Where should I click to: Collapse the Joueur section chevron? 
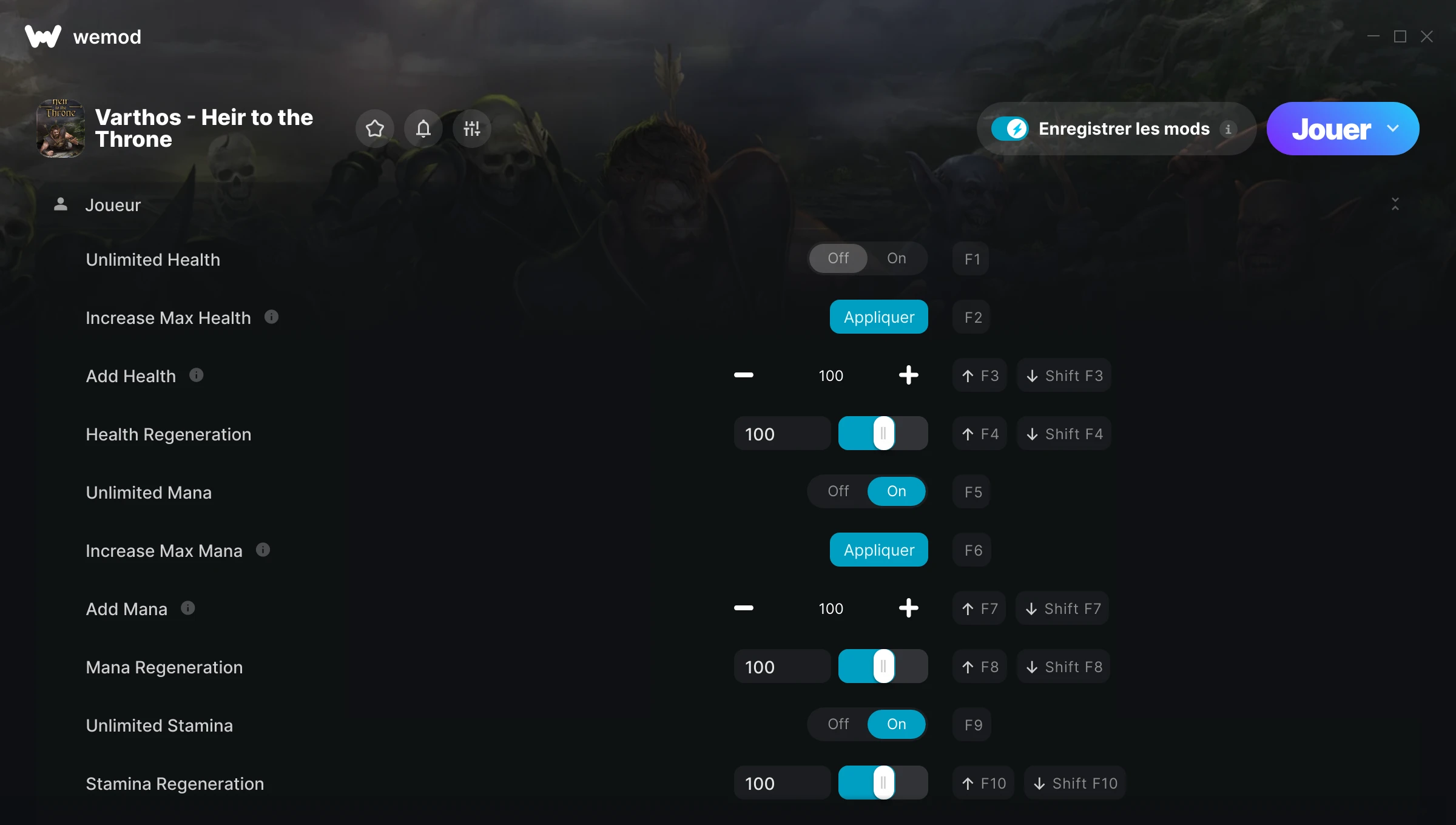pyautogui.click(x=1395, y=204)
